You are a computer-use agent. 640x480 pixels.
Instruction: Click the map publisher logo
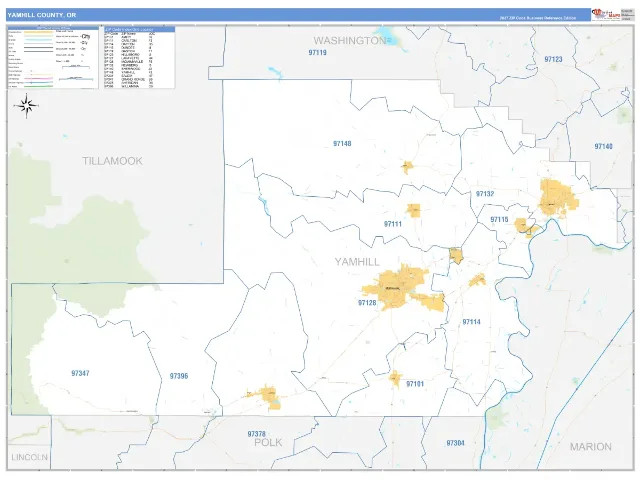point(606,14)
